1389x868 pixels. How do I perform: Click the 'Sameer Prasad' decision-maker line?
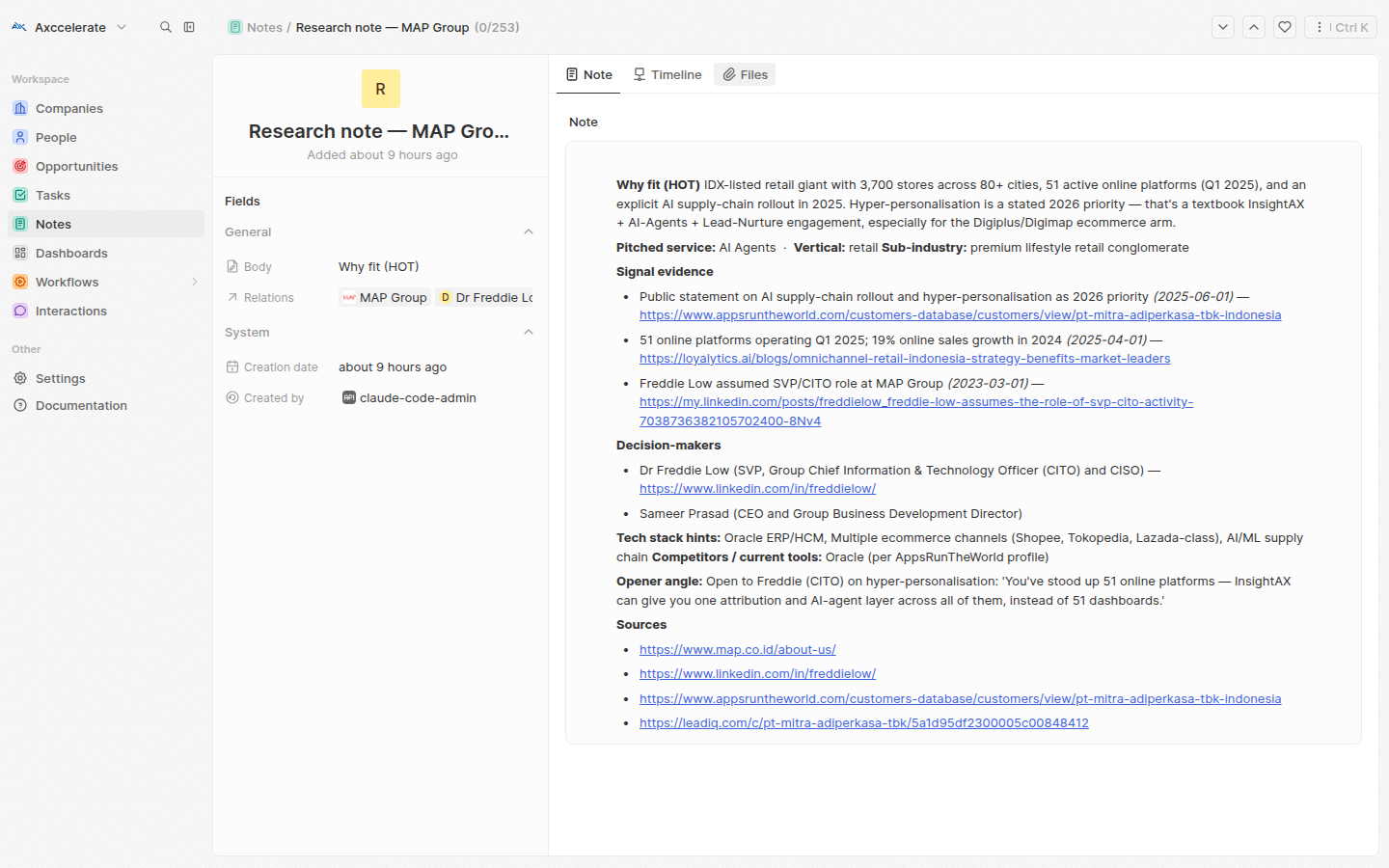coord(831,514)
